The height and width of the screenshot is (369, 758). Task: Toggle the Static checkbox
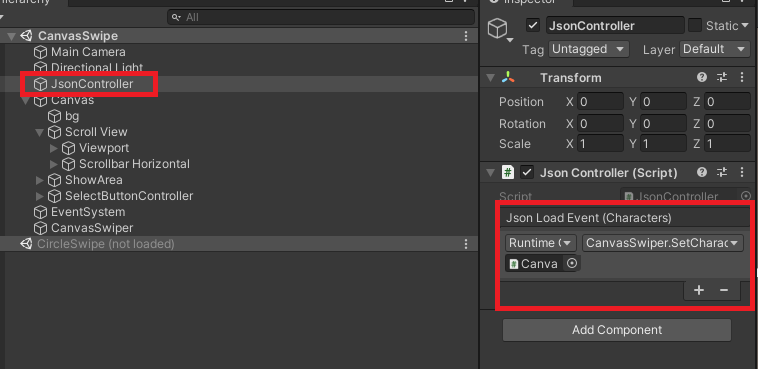[695, 26]
